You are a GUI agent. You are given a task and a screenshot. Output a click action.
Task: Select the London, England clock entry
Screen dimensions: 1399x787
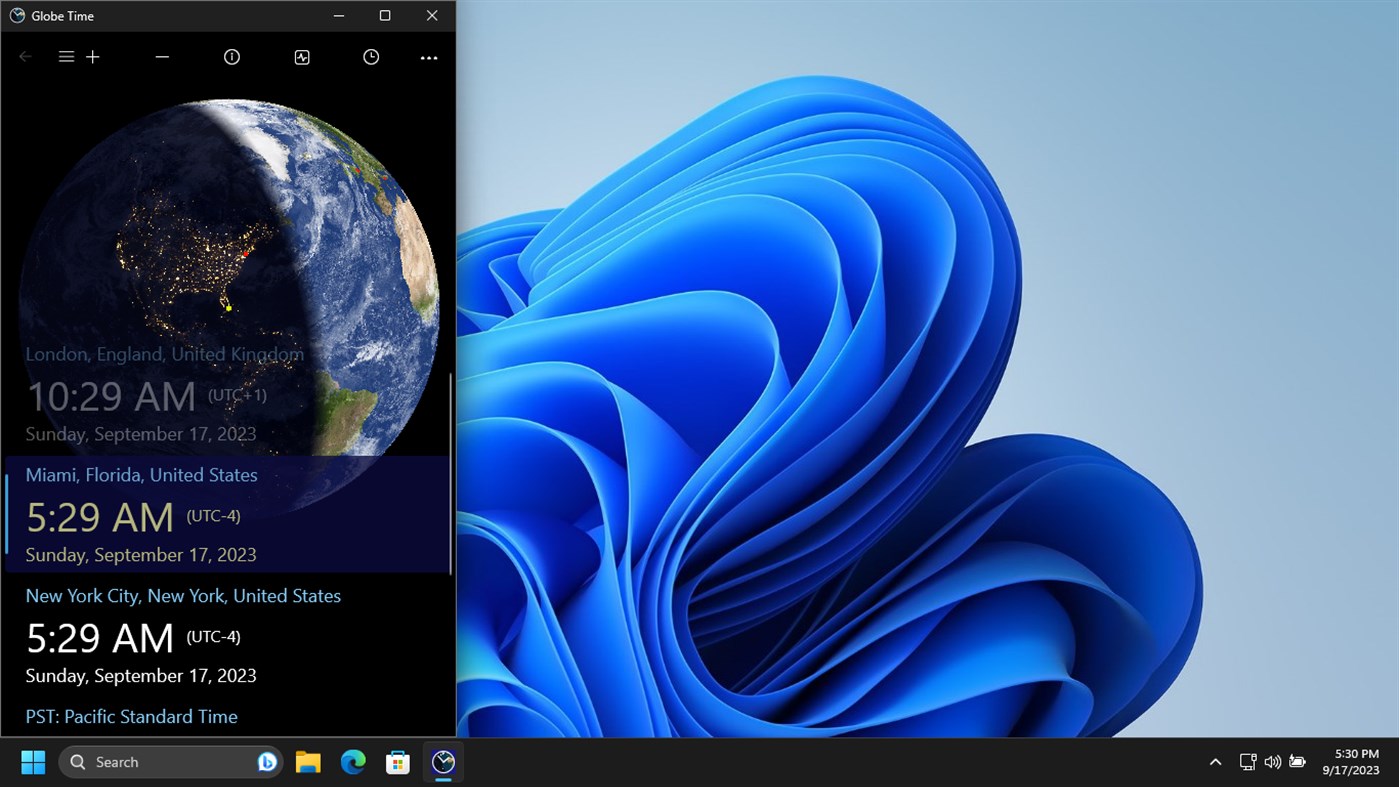pyautogui.click(x=228, y=394)
